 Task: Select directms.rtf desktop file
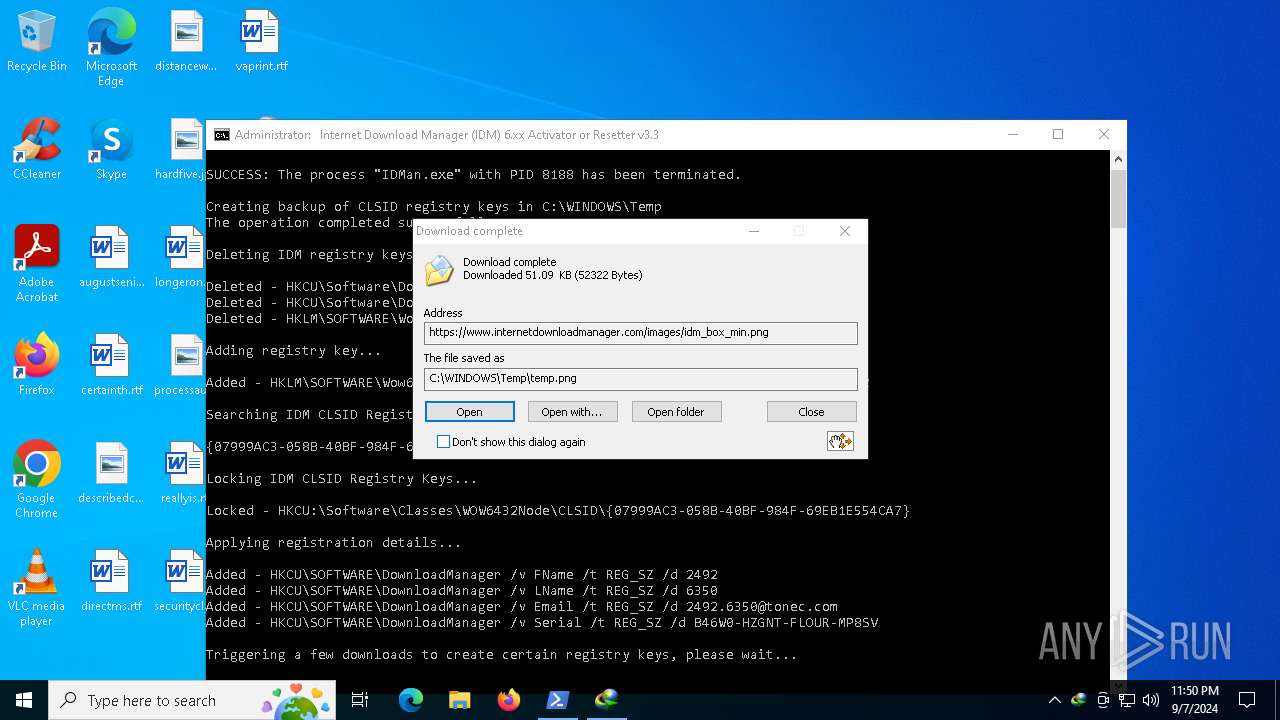(x=111, y=581)
